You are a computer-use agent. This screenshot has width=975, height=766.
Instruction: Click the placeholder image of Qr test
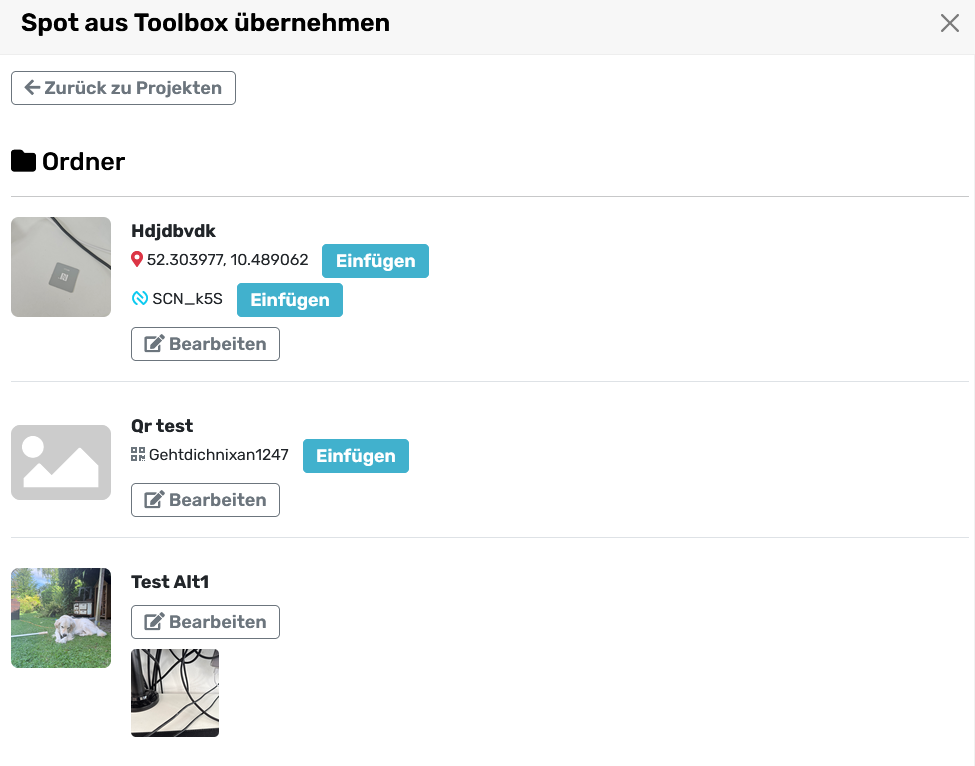(x=61, y=462)
